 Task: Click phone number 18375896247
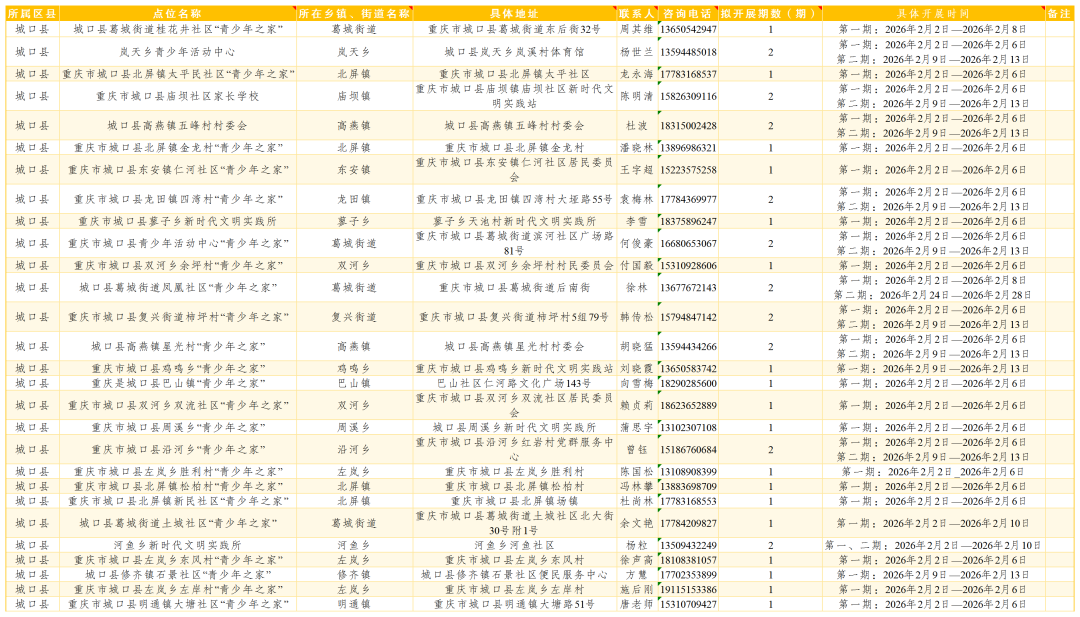tap(688, 221)
